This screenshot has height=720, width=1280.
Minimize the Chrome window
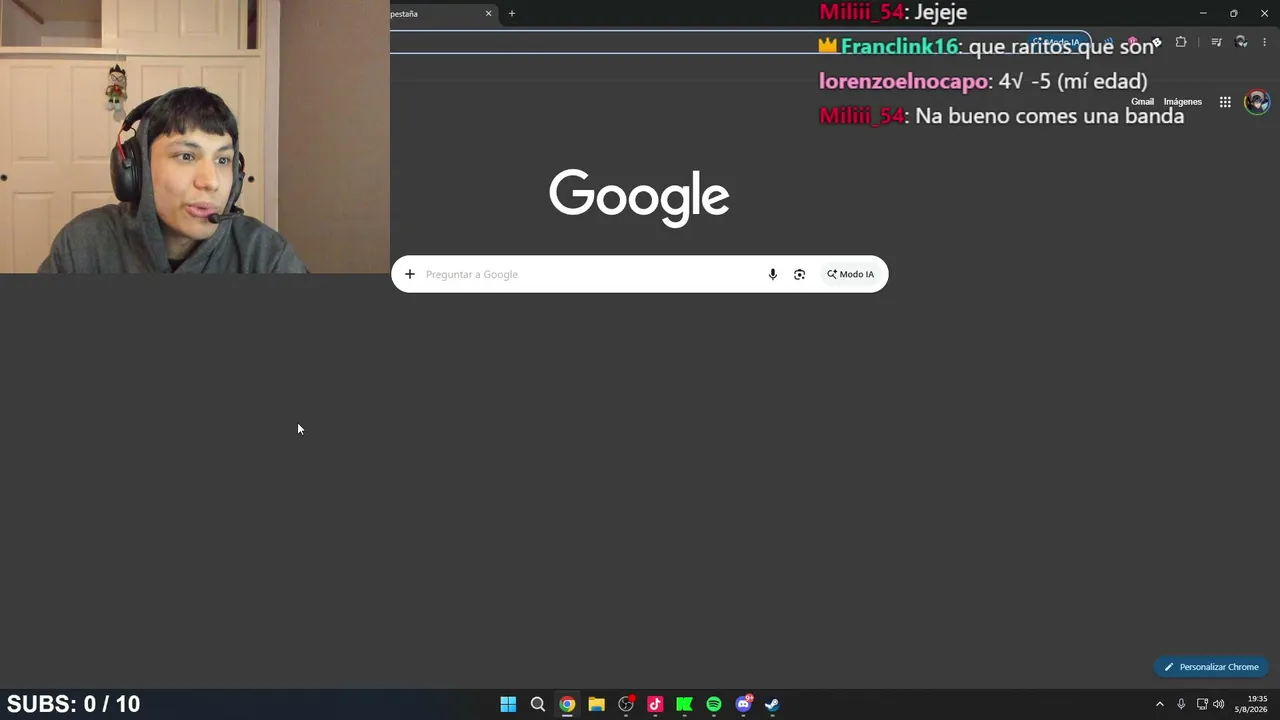tap(1203, 13)
